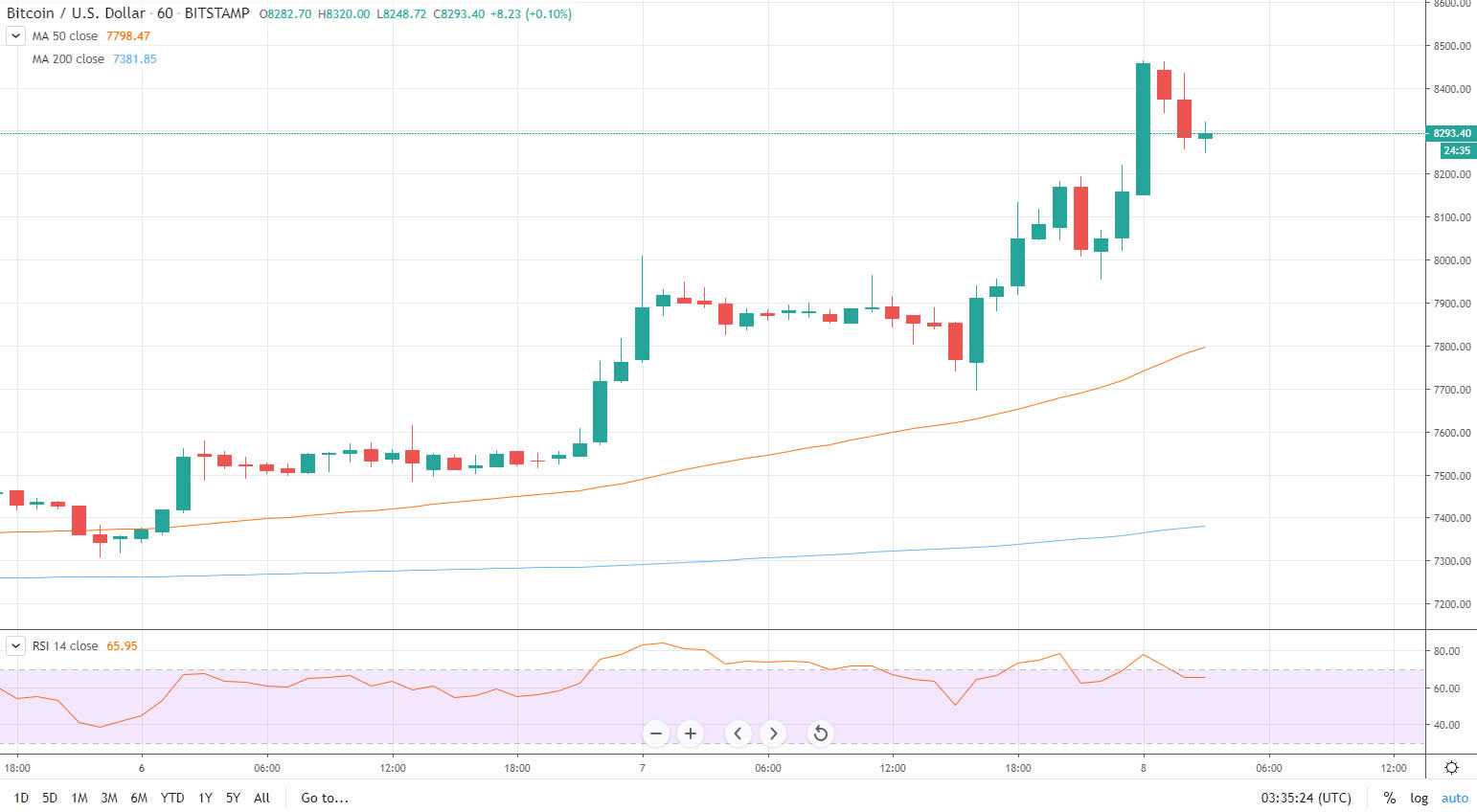Viewport: 1477px width, 812px height.
Task: Open timezone menu at 03:35:24 (UTC)
Action: (x=1307, y=798)
